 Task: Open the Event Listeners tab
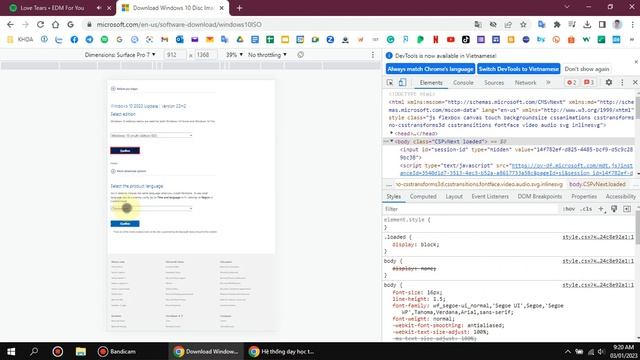pos(490,196)
